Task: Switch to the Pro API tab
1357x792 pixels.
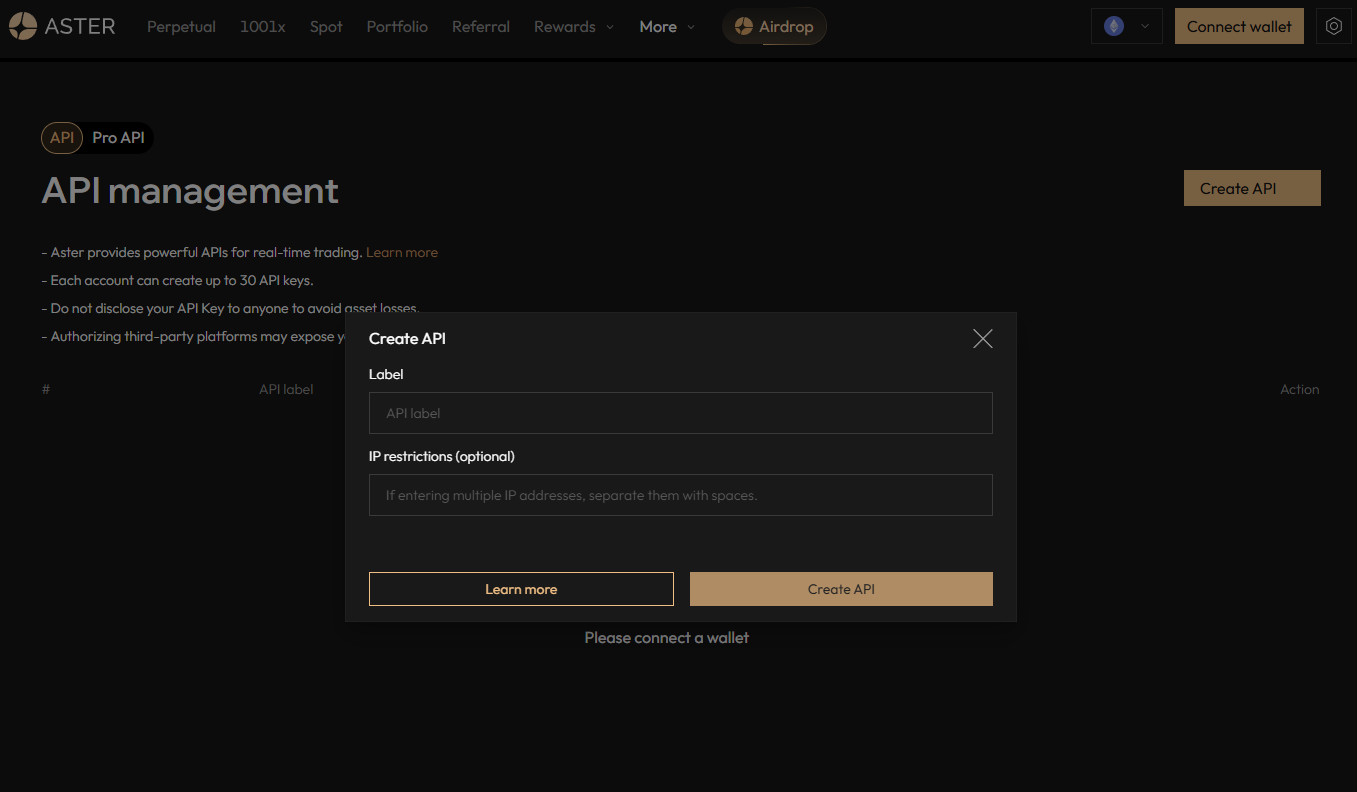Action: (x=118, y=138)
